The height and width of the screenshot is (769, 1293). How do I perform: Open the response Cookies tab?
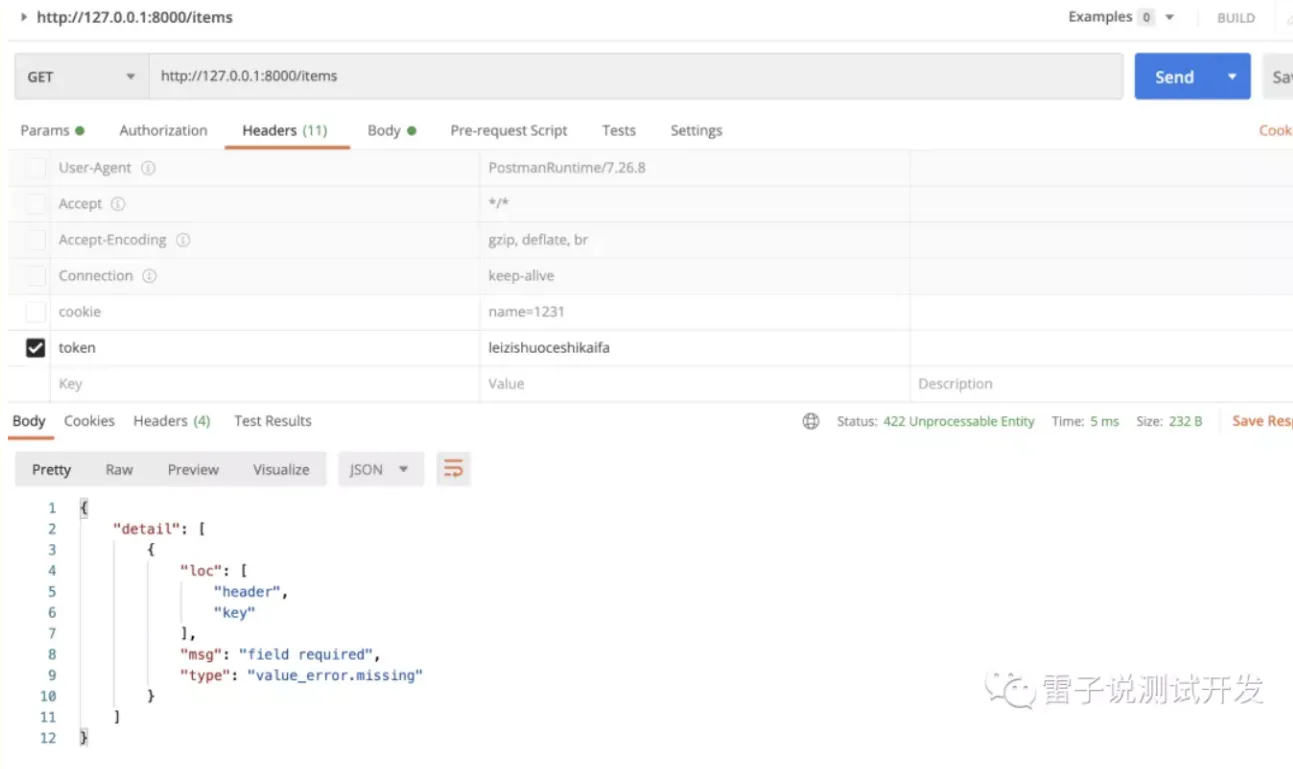pyautogui.click(x=89, y=421)
